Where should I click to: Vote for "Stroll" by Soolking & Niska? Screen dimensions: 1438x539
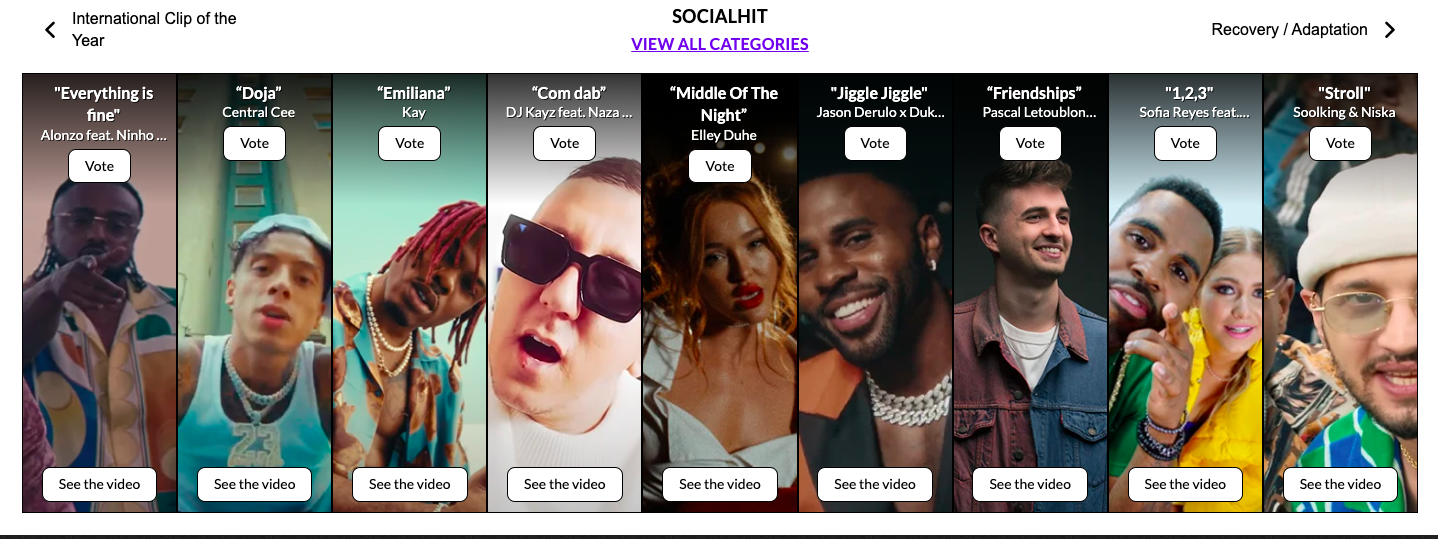click(1340, 143)
